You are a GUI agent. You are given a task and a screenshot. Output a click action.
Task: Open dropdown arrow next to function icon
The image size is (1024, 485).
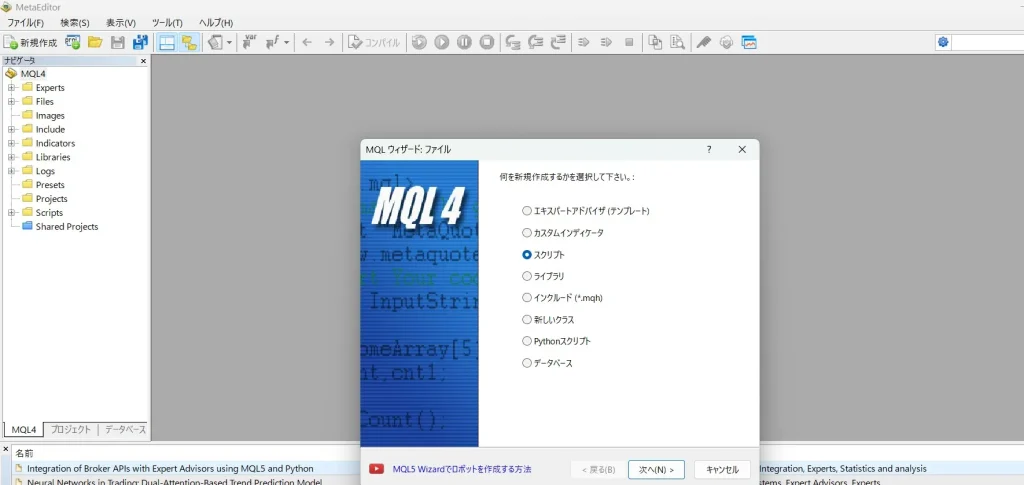coord(287,42)
